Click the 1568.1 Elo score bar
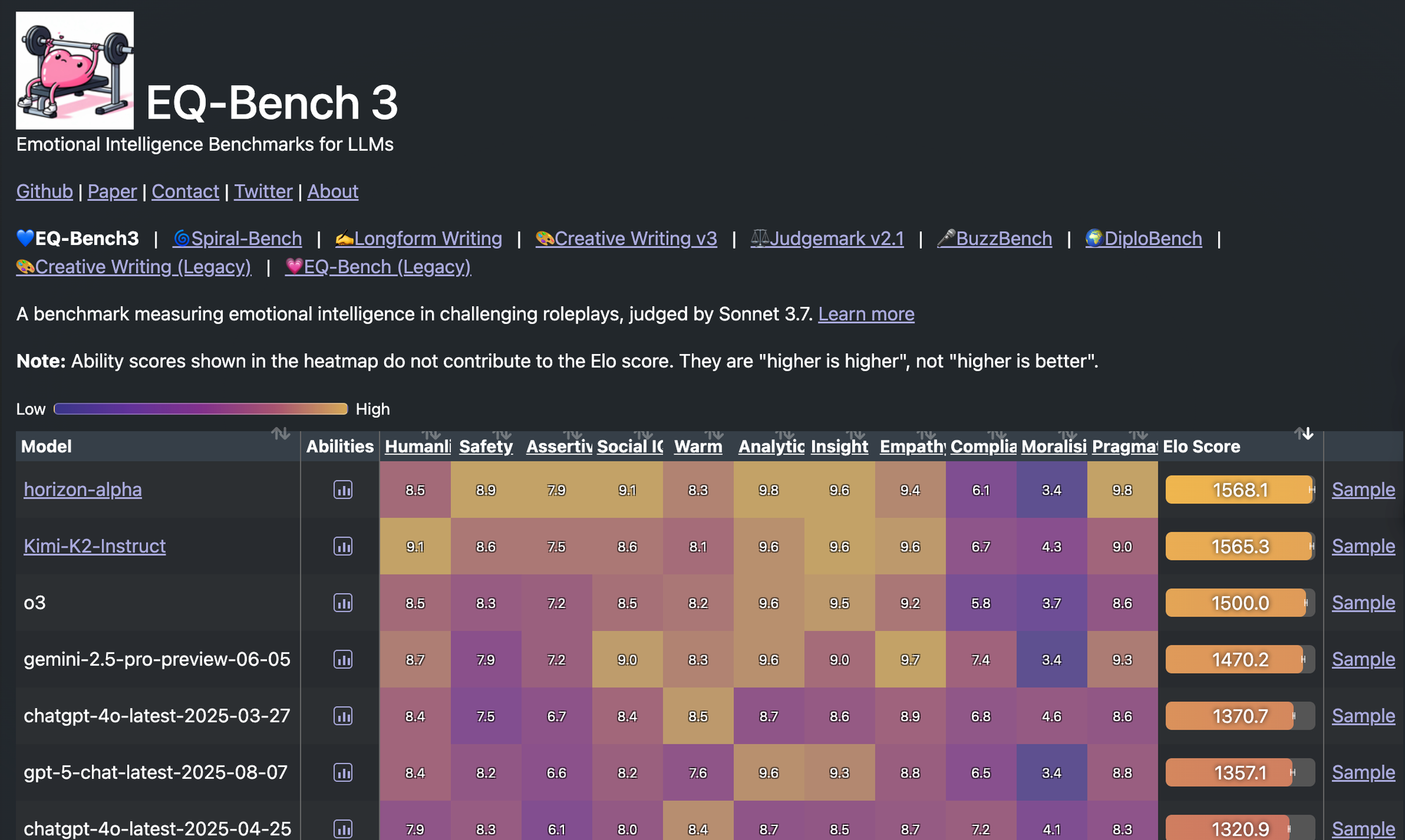The image size is (1405, 840). point(1240,490)
